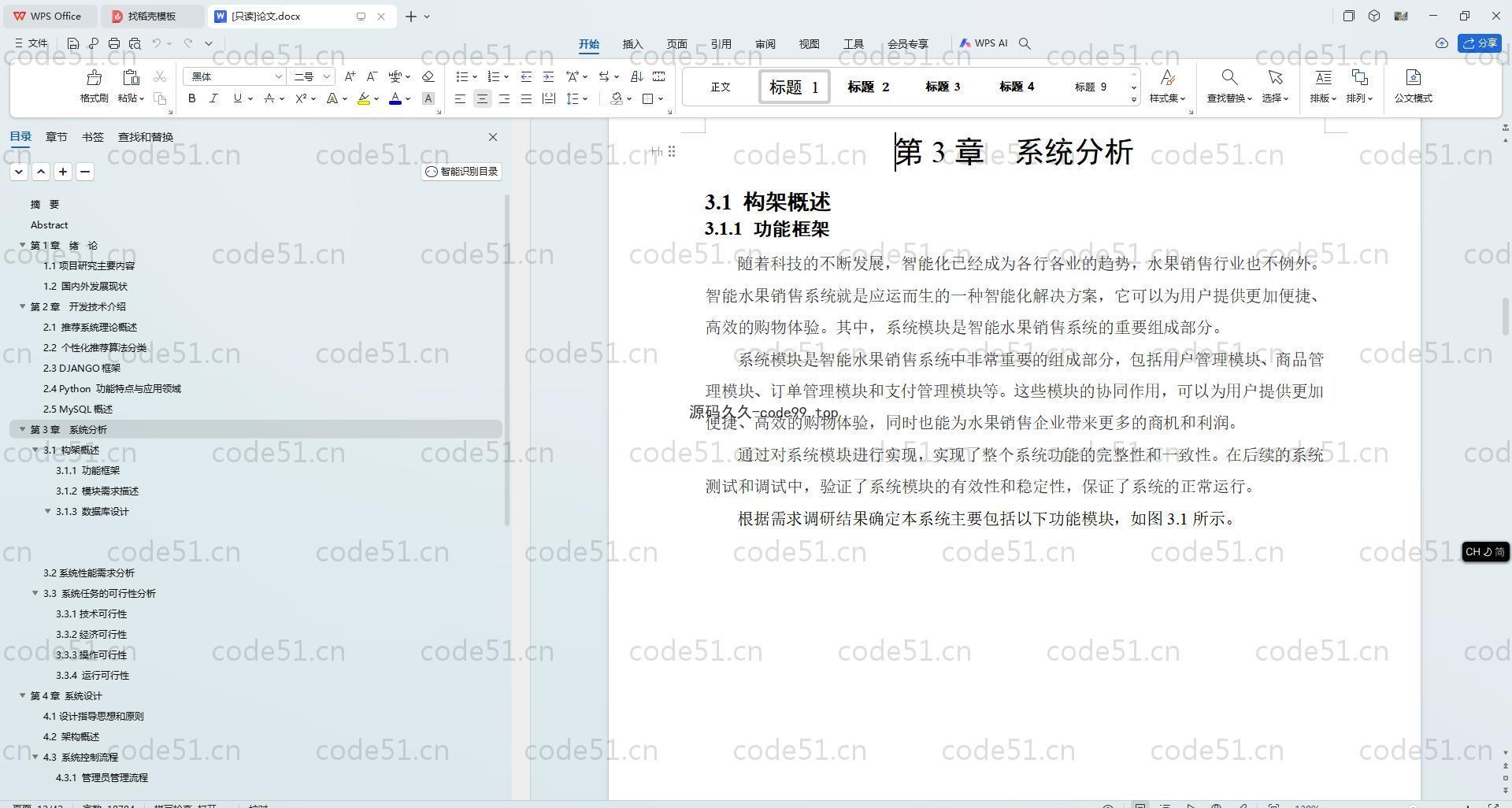
Task: Click the WPS AI button
Action: (x=984, y=43)
